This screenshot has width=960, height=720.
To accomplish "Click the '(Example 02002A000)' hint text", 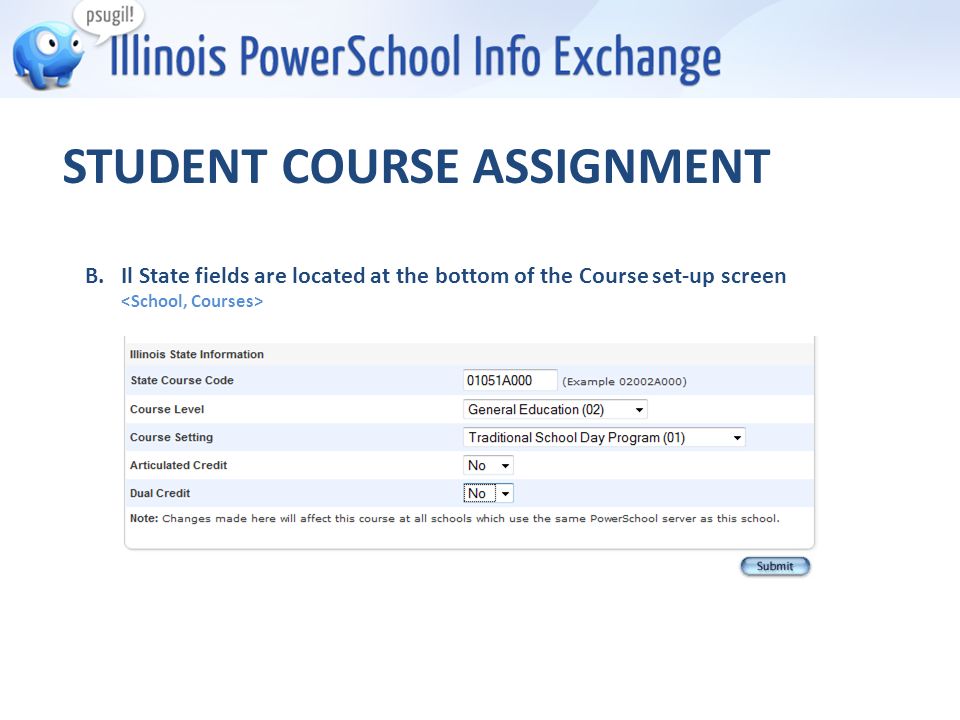I will [x=624, y=381].
